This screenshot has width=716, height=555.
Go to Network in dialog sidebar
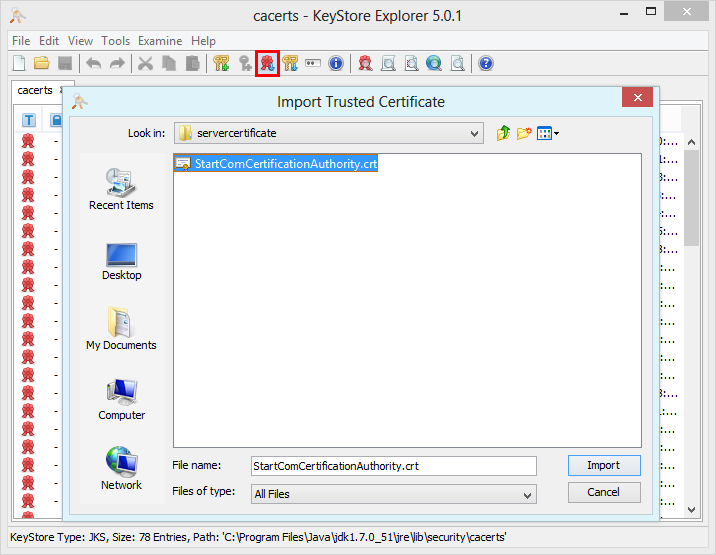(121, 469)
